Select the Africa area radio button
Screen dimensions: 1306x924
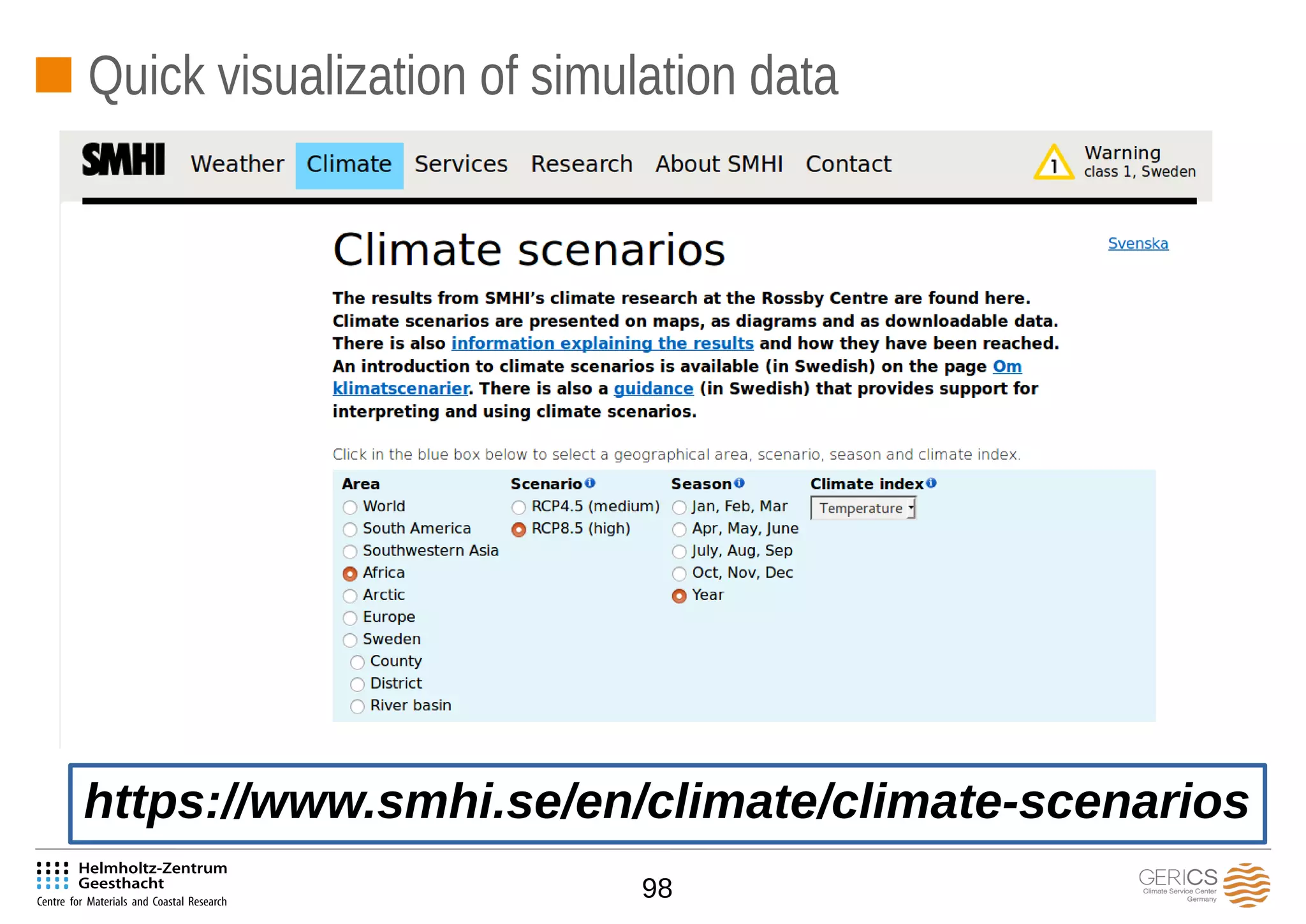tap(350, 574)
